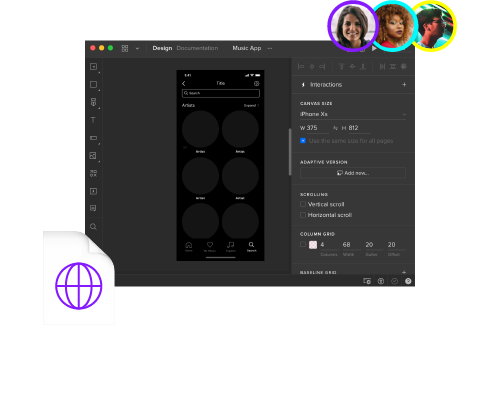The height and width of the screenshot is (400, 500).
Task: Expand the grid view dropdown arrow in title bar
Action: 137,49
